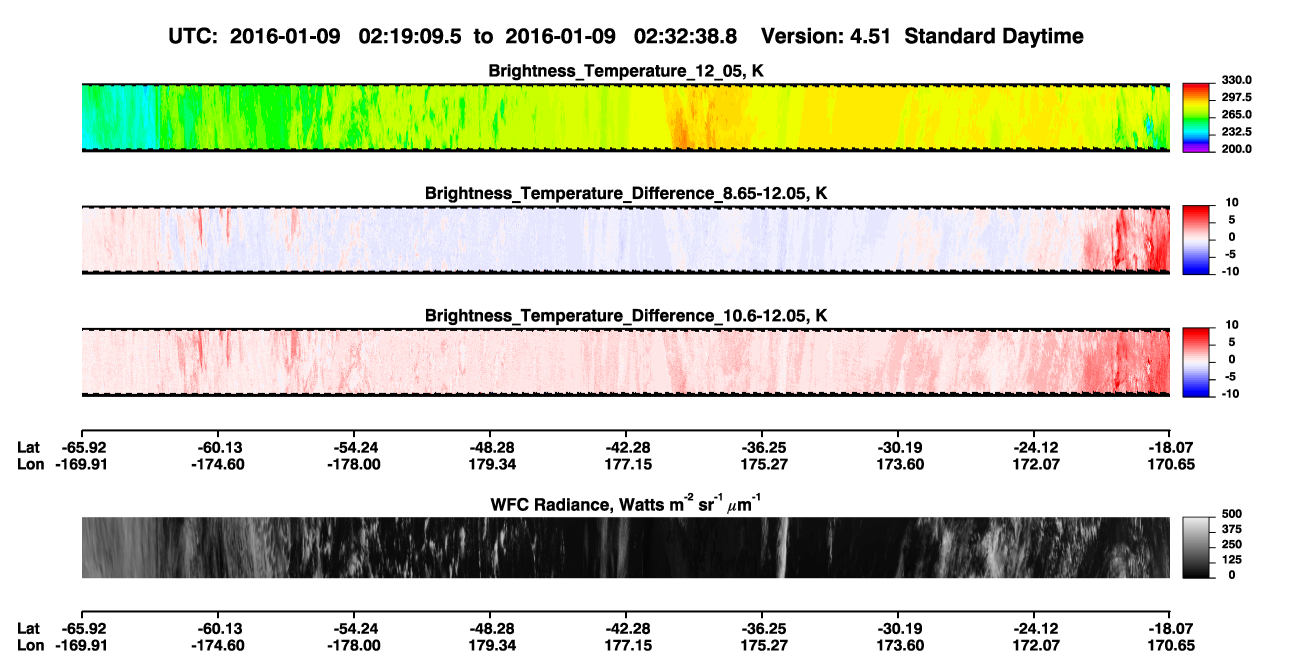Screen dimensions: 1300x667
Task: Click the 'Brightness_Temperature_12_05, K' panel title
Action: pos(626,71)
